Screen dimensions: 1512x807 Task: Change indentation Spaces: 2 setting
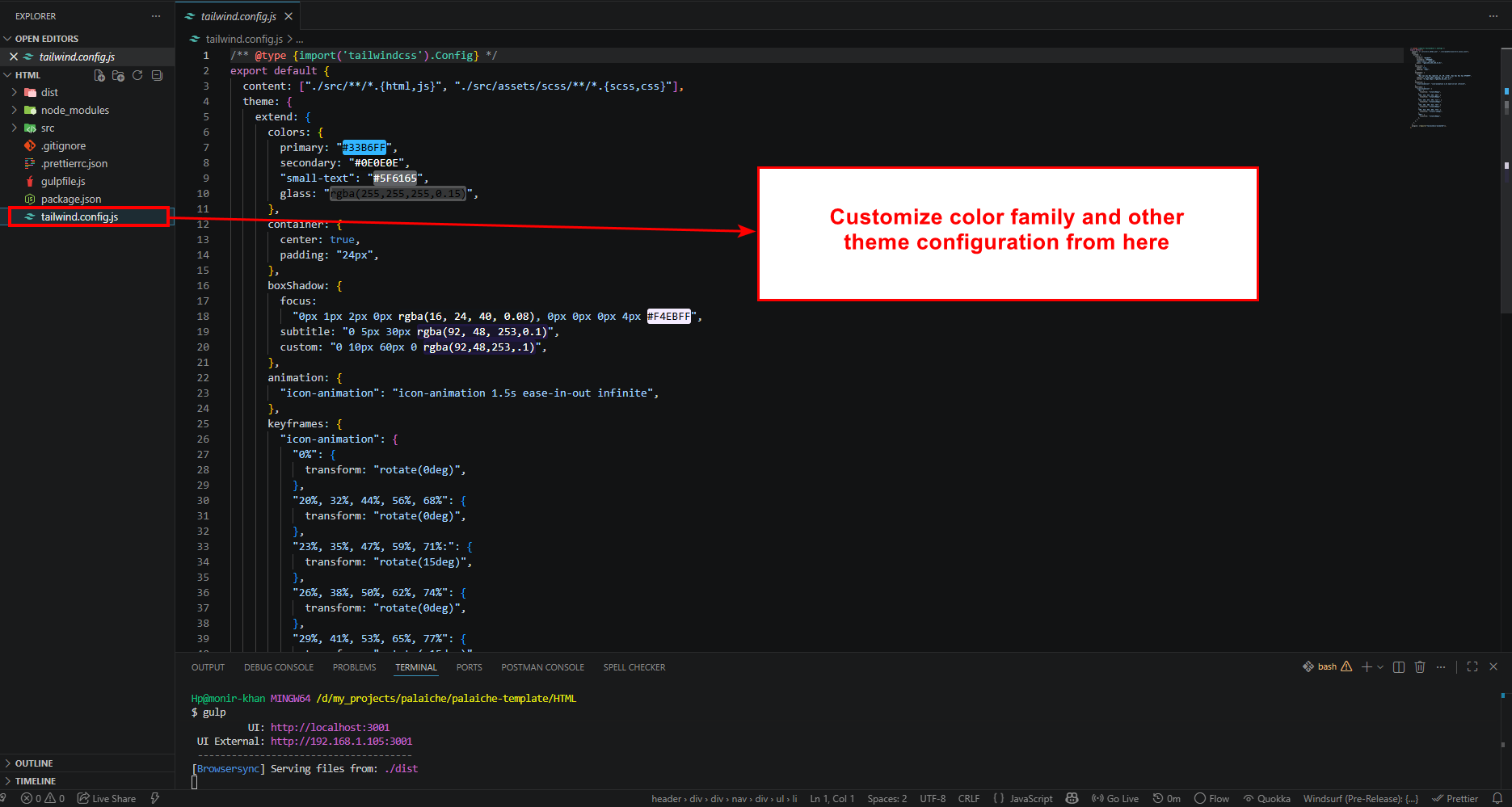point(887,799)
